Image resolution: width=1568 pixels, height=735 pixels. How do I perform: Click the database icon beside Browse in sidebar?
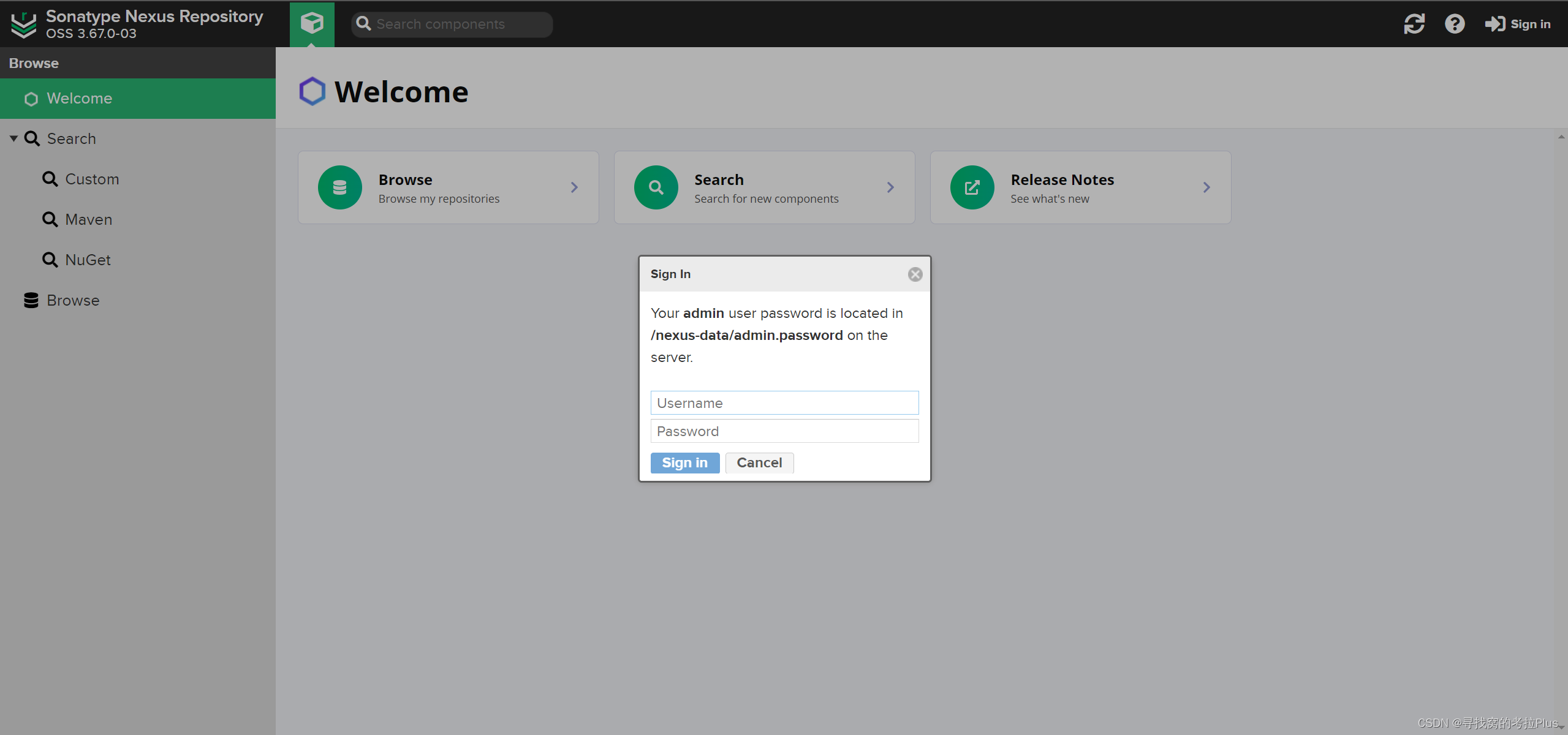point(31,300)
